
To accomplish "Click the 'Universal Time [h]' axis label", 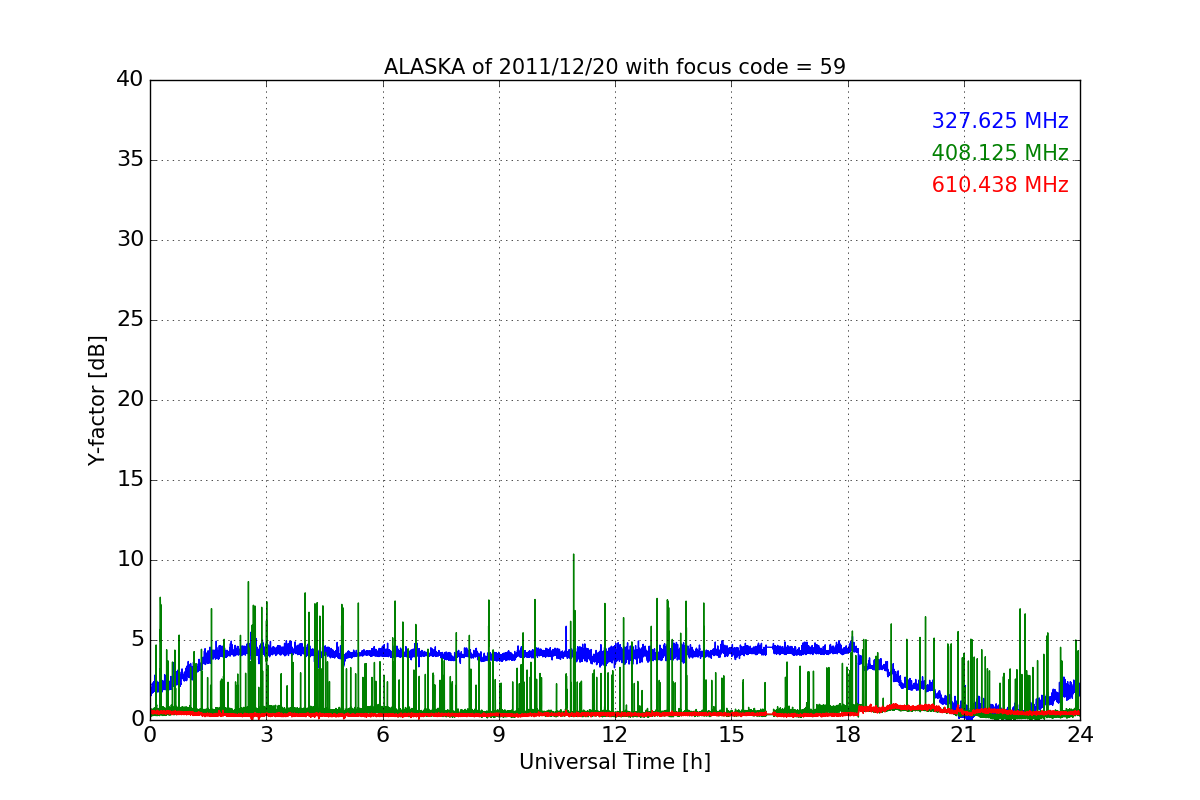I will point(615,762).
